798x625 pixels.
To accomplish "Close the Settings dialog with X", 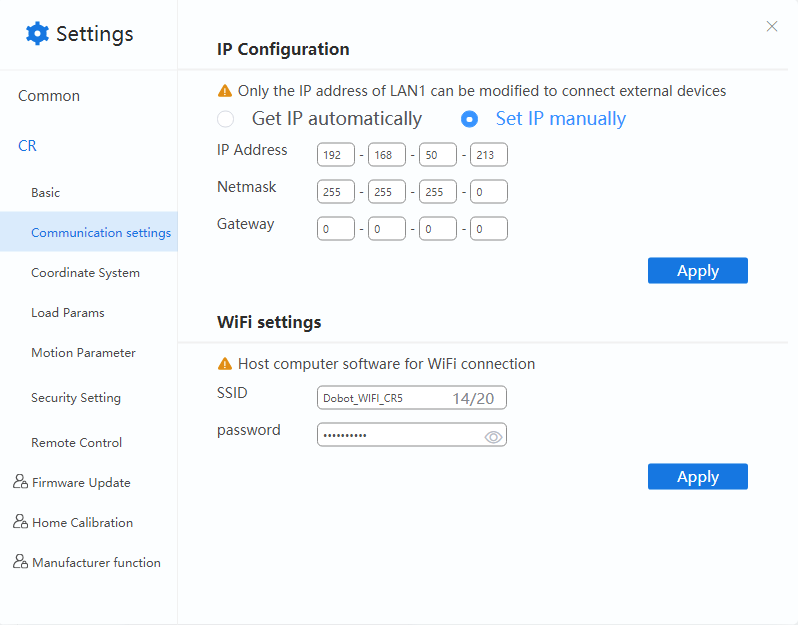I will coord(771,27).
